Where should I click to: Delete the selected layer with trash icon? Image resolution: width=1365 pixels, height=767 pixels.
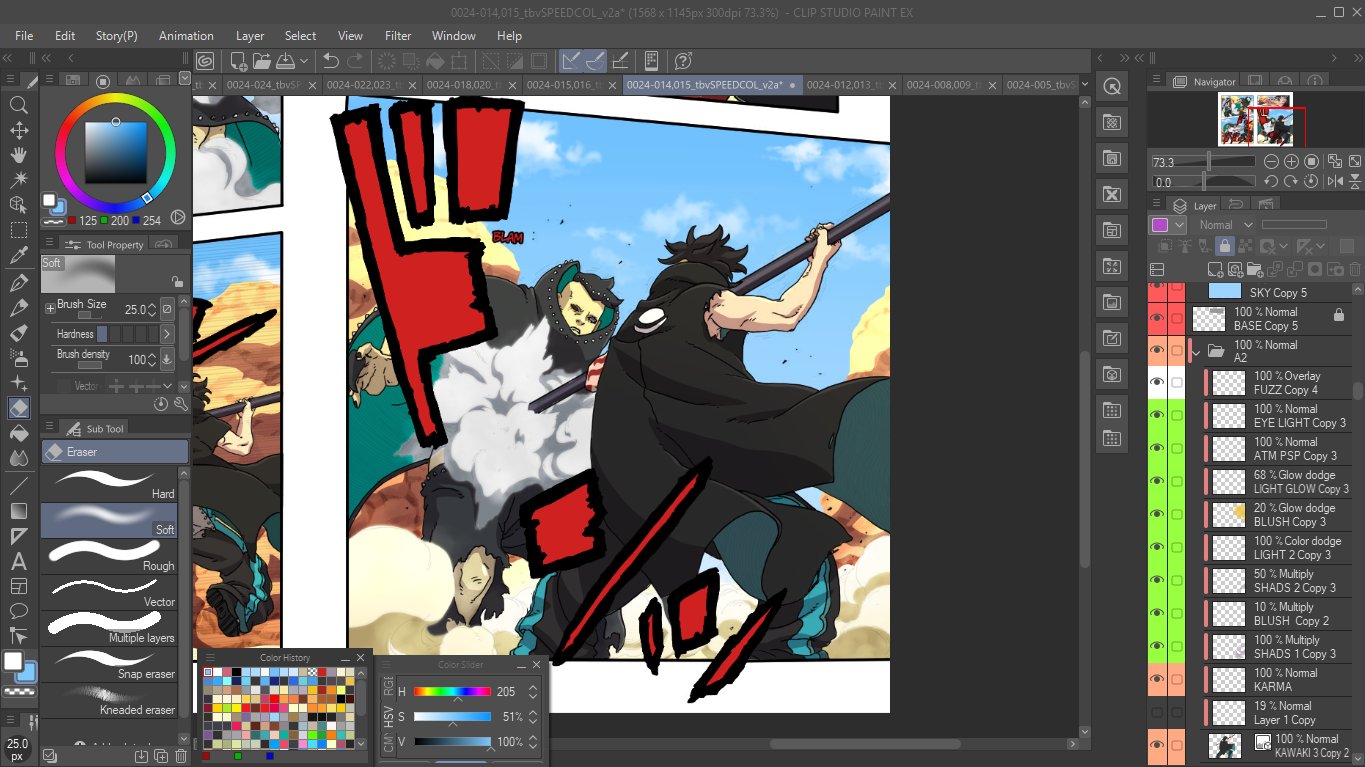point(1355,269)
